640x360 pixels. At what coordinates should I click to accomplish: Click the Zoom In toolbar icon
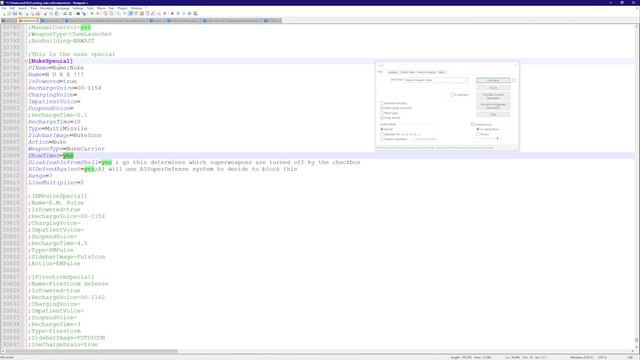[92, 13]
